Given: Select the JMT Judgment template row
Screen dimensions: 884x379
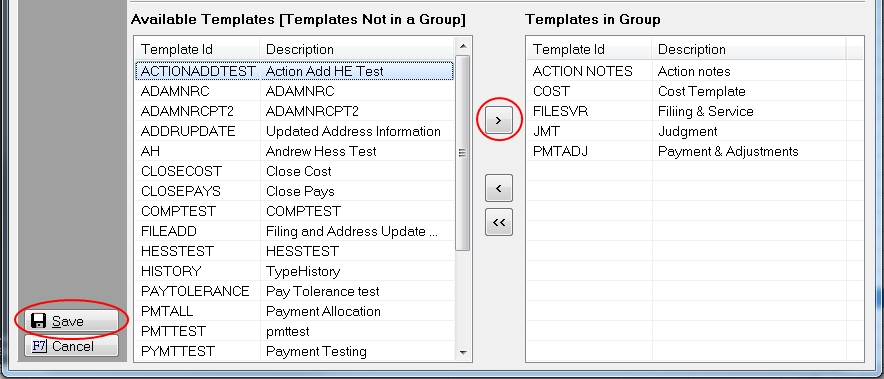Looking at the screenshot, I should [x=695, y=131].
